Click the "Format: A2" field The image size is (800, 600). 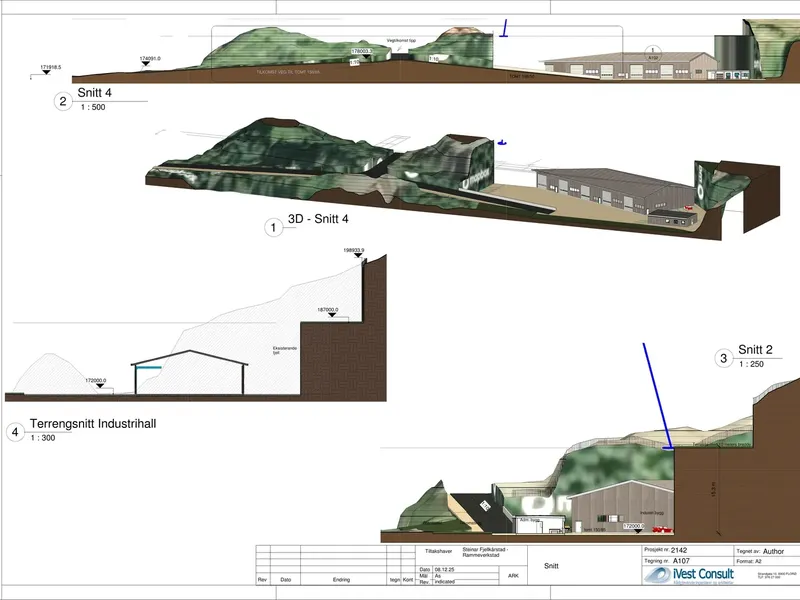[x=748, y=561]
